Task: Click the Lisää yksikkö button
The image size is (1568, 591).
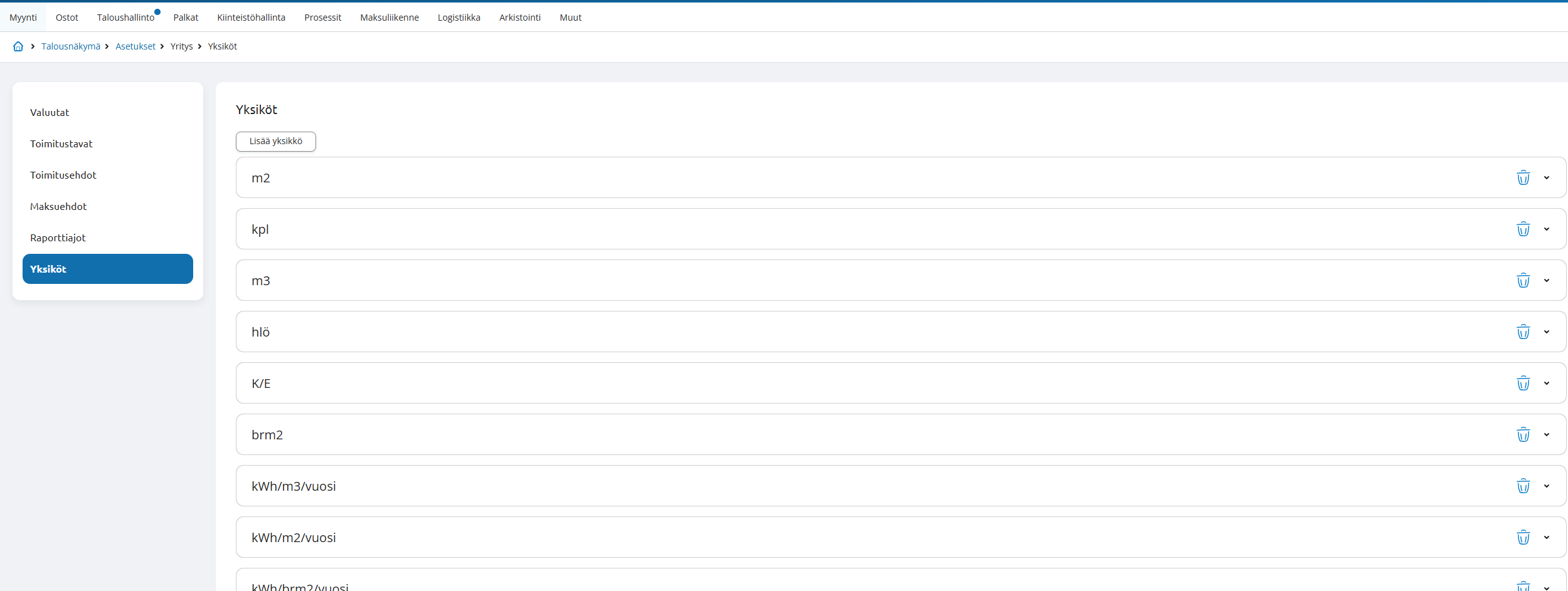Action: [276, 142]
